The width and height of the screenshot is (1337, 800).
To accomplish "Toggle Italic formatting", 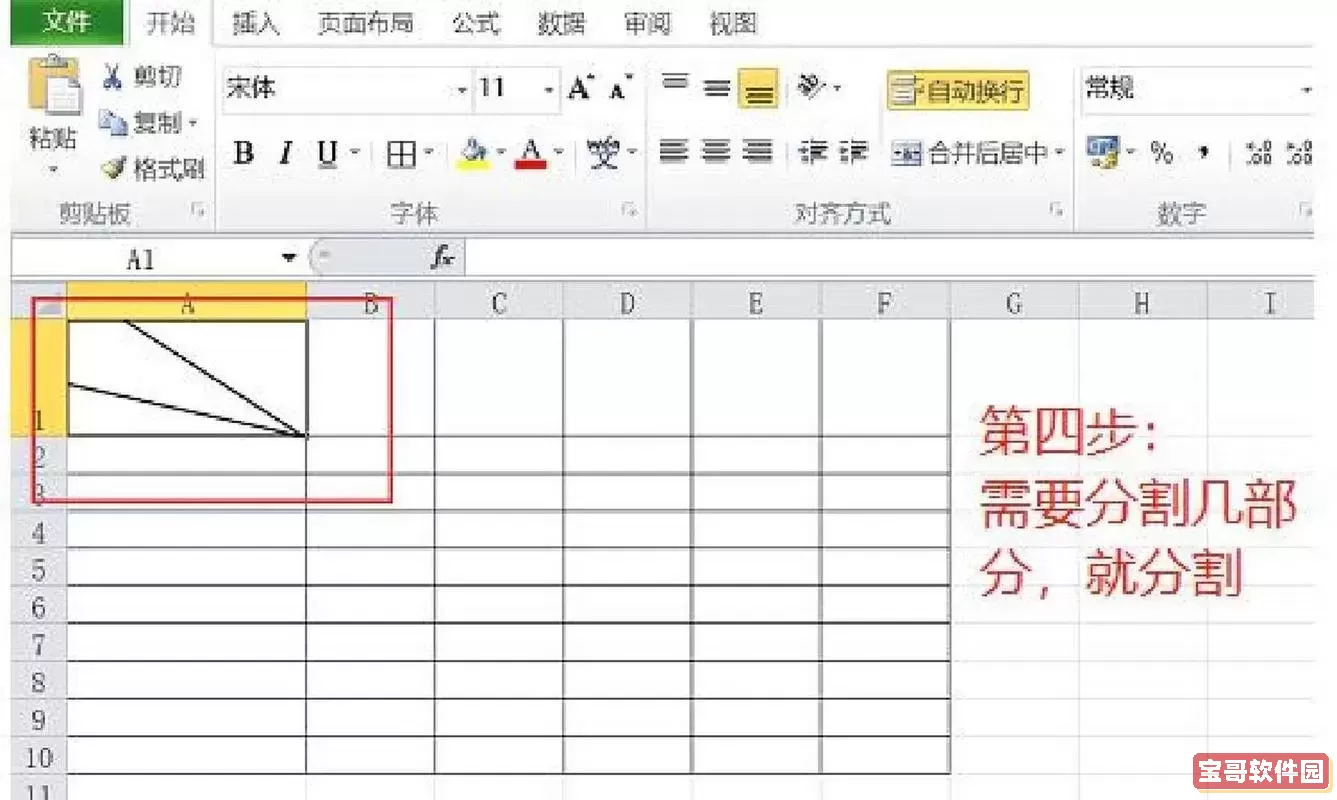I will click(285, 153).
